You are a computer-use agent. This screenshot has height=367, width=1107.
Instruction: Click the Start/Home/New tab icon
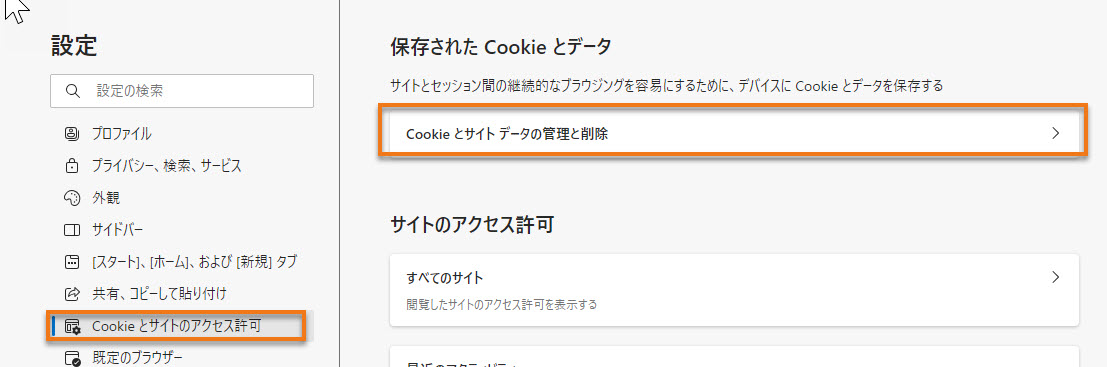pyautogui.click(x=72, y=263)
